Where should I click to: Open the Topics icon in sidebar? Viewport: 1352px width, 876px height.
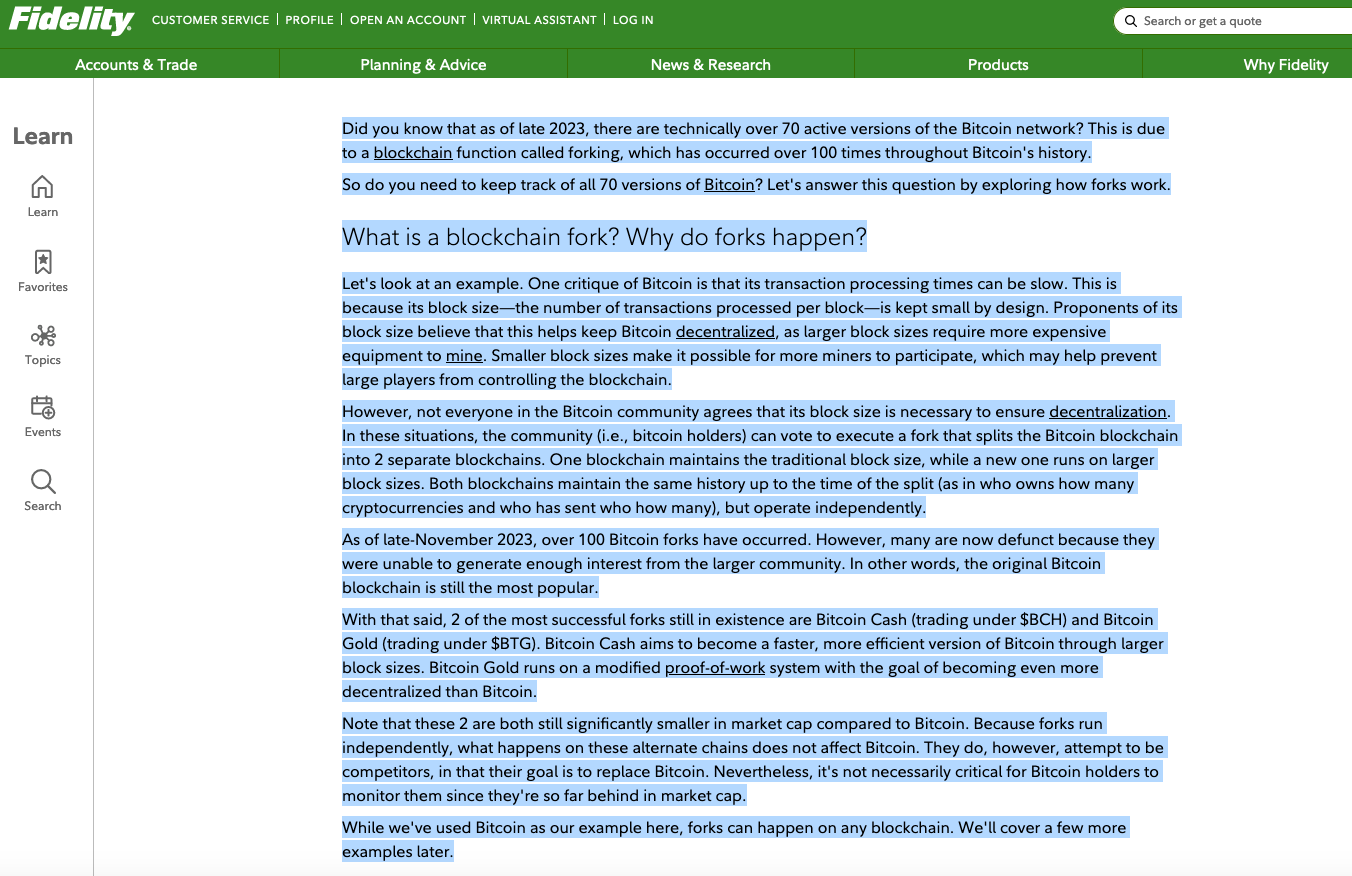click(43, 335)
